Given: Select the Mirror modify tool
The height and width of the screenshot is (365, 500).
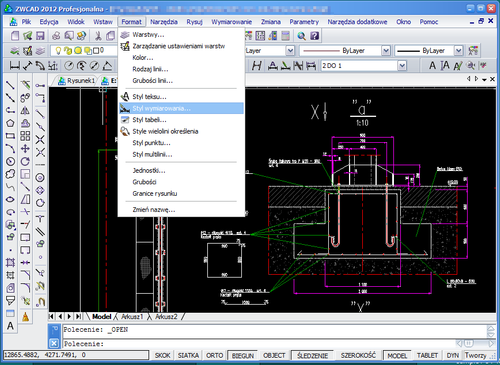Looking at the screenshot, I should click(25, 111).
